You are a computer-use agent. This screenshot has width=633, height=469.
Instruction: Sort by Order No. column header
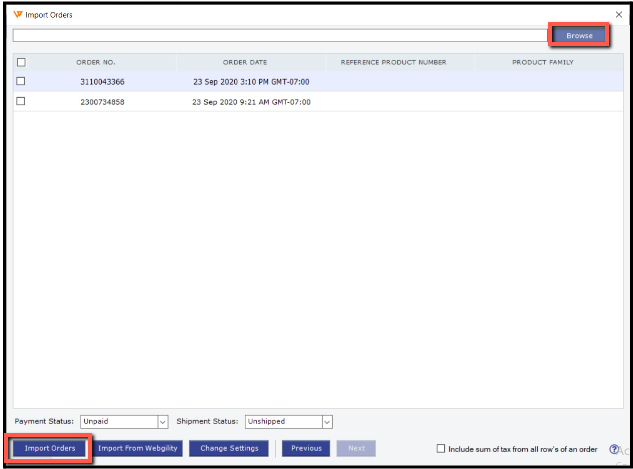tap(96, 62)
